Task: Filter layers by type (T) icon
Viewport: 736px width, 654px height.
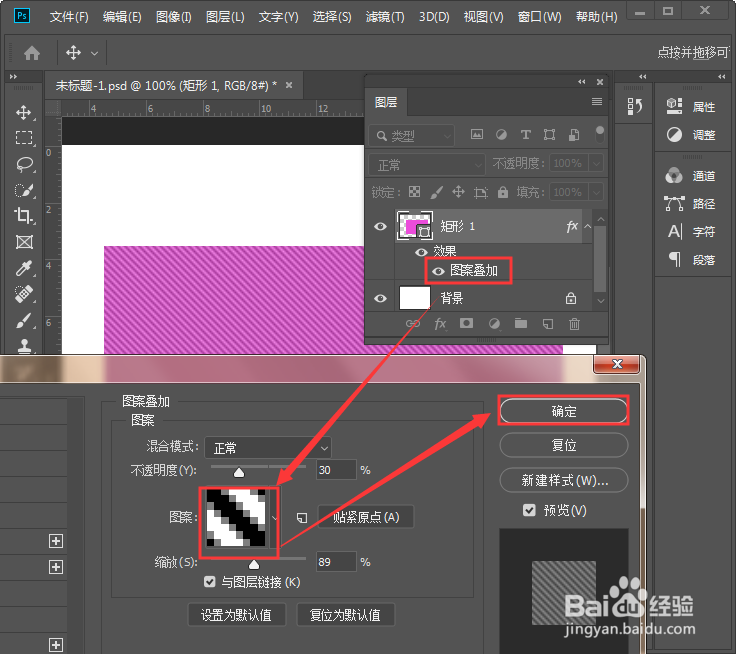Action: point(525,135)
